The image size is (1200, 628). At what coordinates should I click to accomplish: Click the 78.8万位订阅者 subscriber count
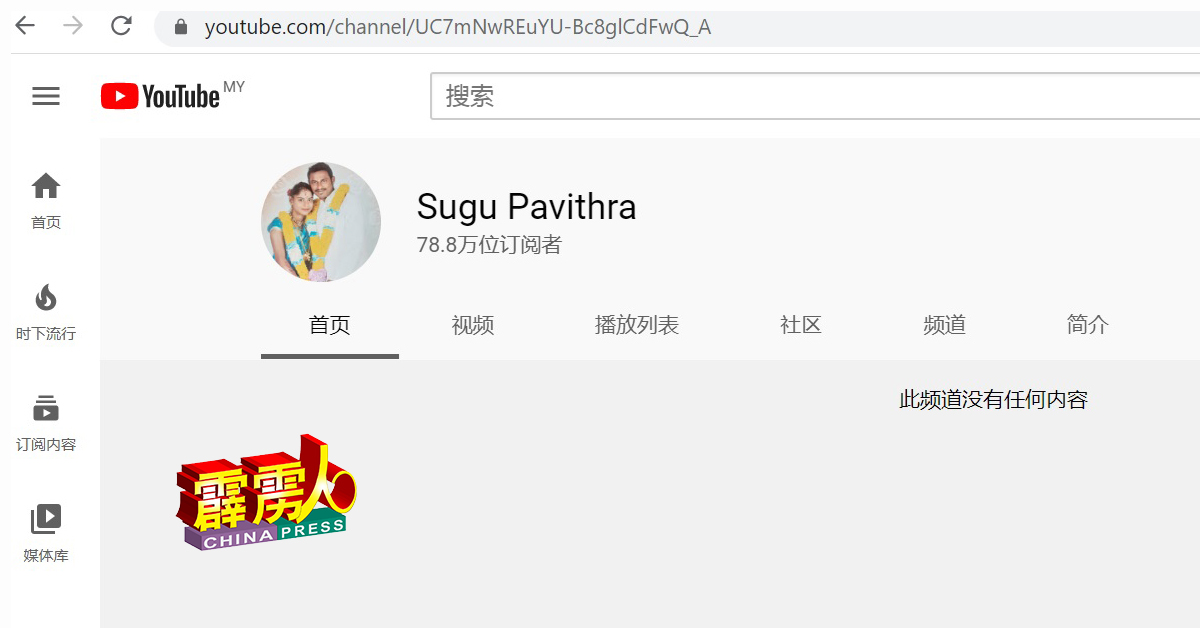[489, 245]
